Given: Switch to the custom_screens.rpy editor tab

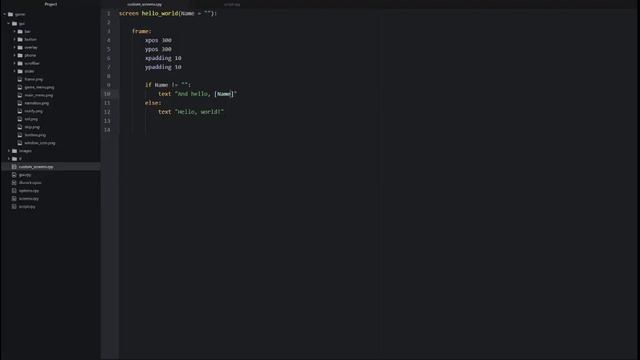Looking at the screenshot, I should point(144,4).
